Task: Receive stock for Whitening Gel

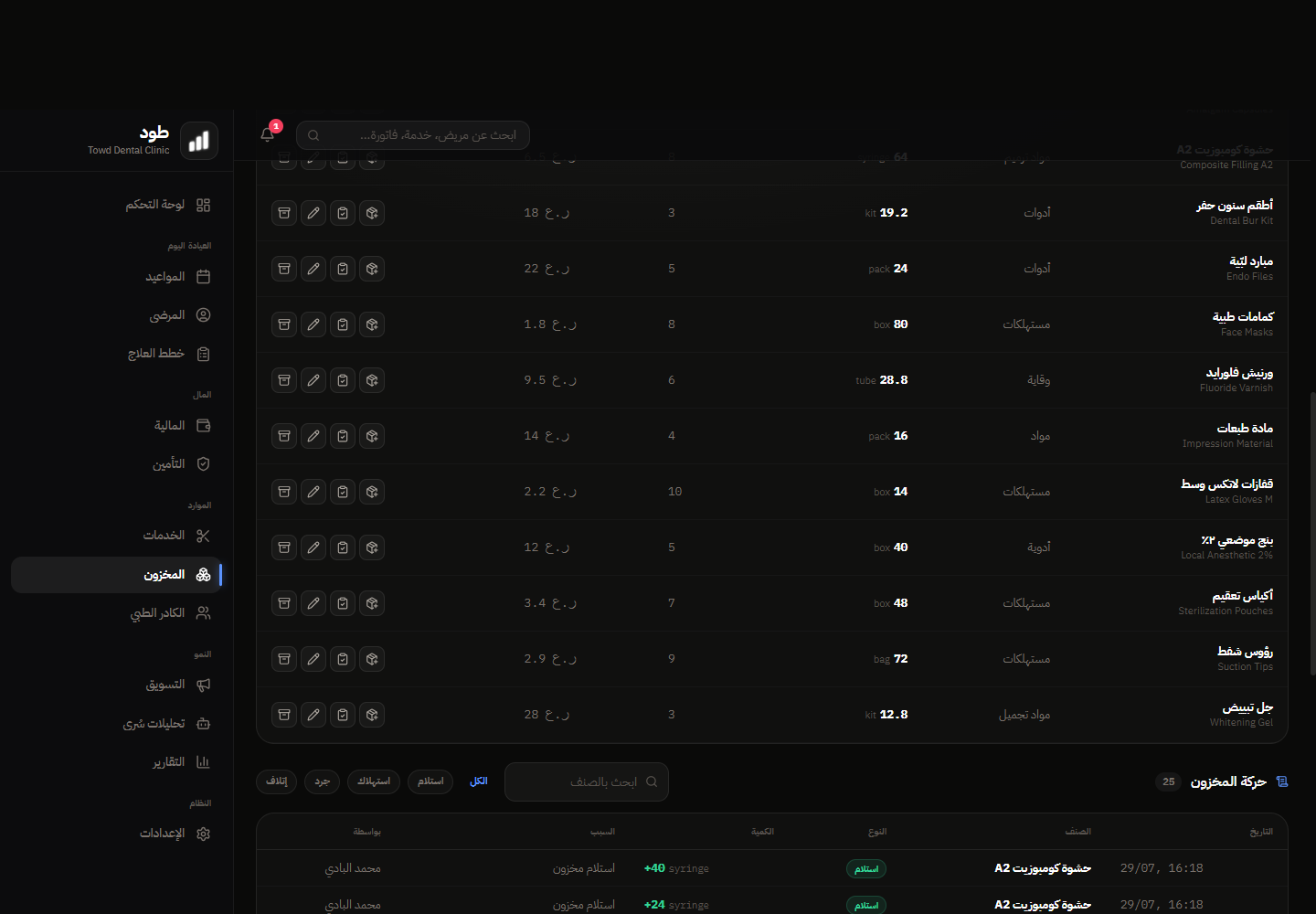Action: coord(372,715)
